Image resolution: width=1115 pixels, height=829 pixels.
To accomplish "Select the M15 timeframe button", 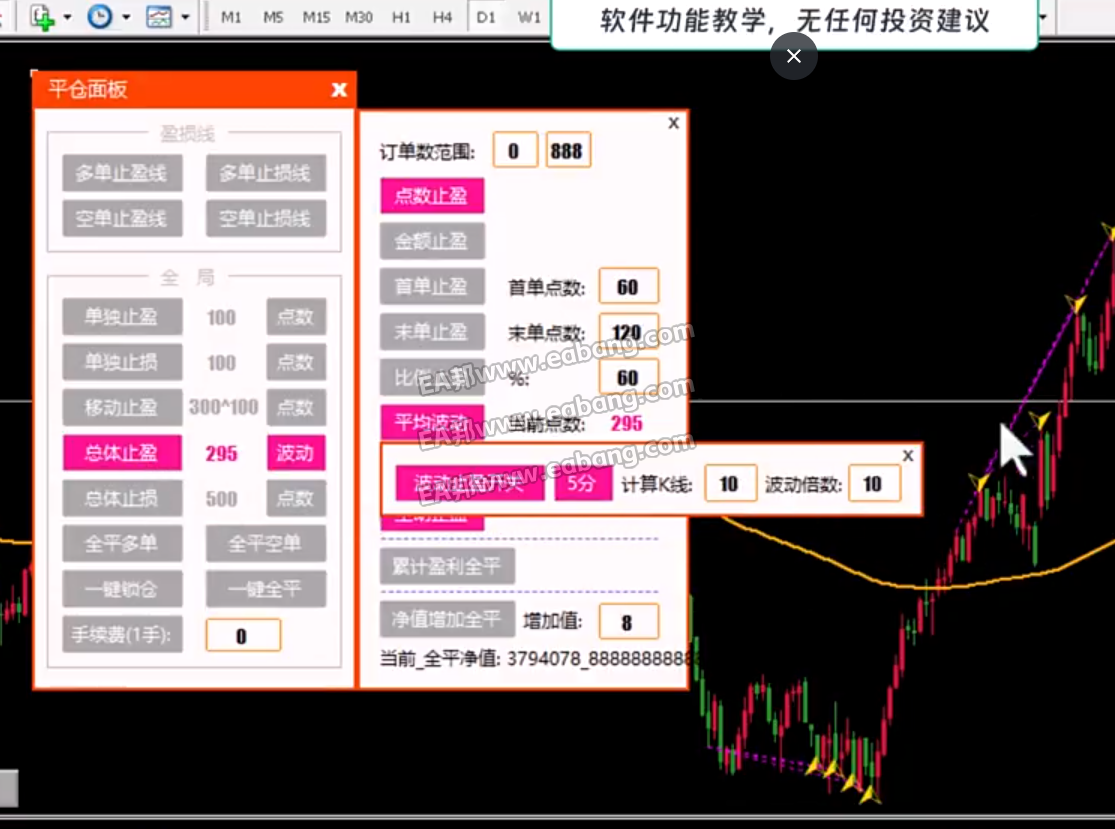I will click(x=316, y=17).
